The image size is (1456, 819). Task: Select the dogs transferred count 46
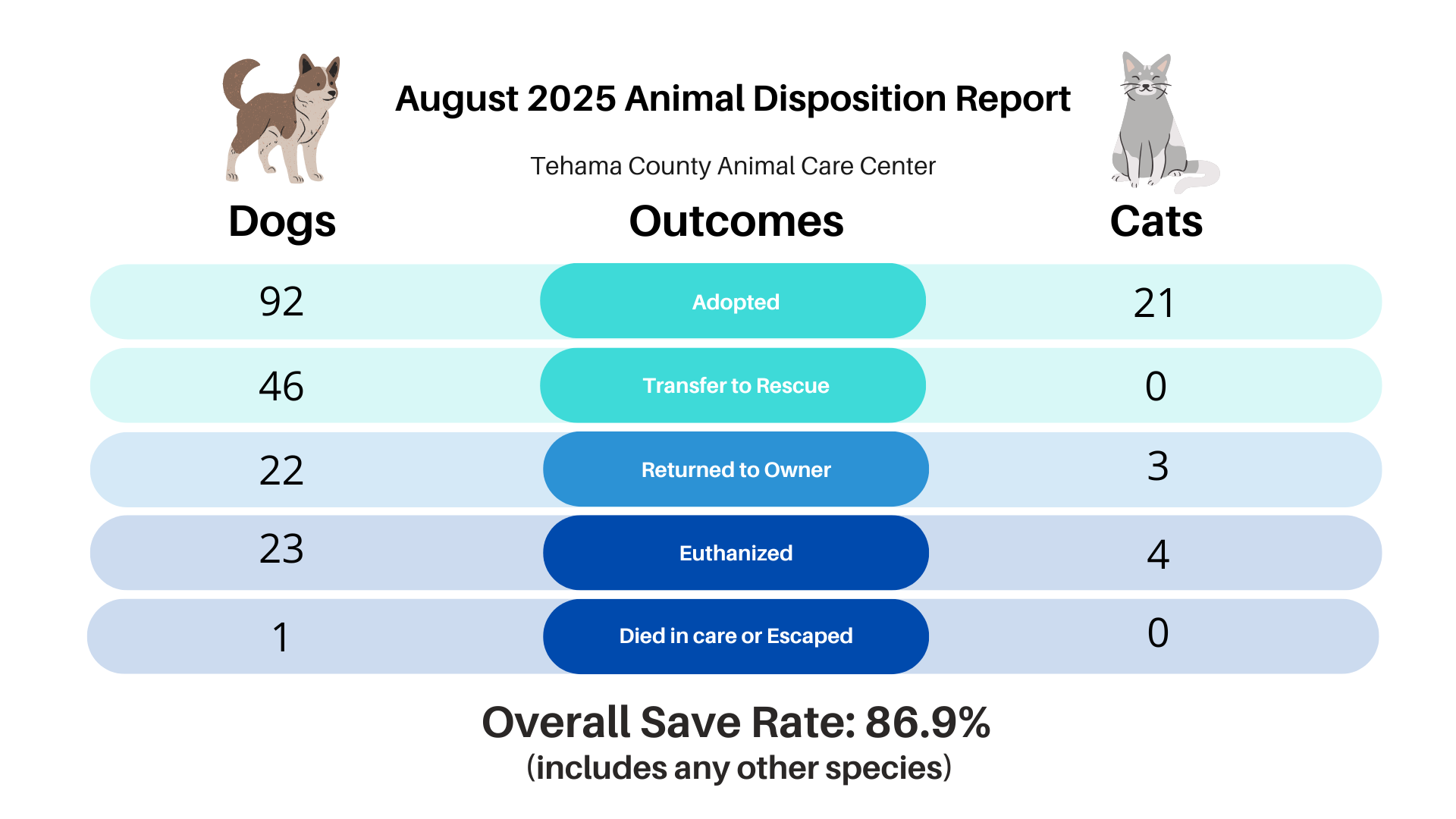coord(281,386)
